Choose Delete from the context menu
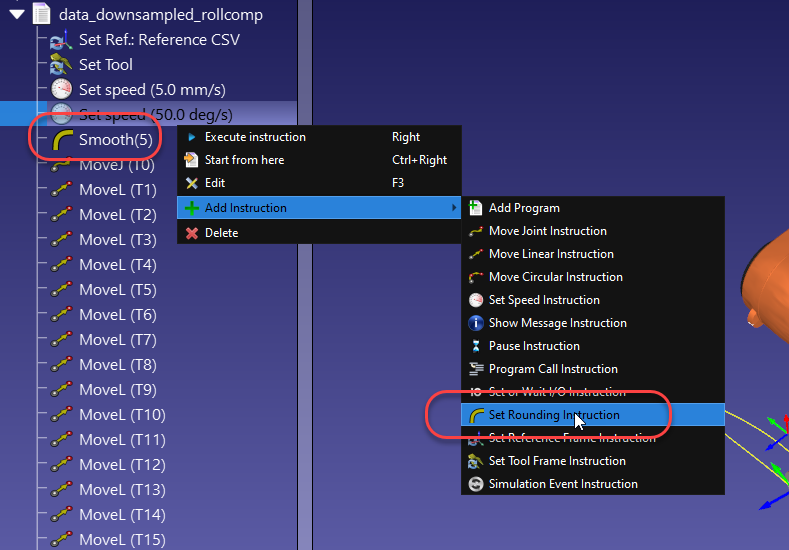Viewport: 789px width, 550px height. pyautogui.click(x=319, y=233)
